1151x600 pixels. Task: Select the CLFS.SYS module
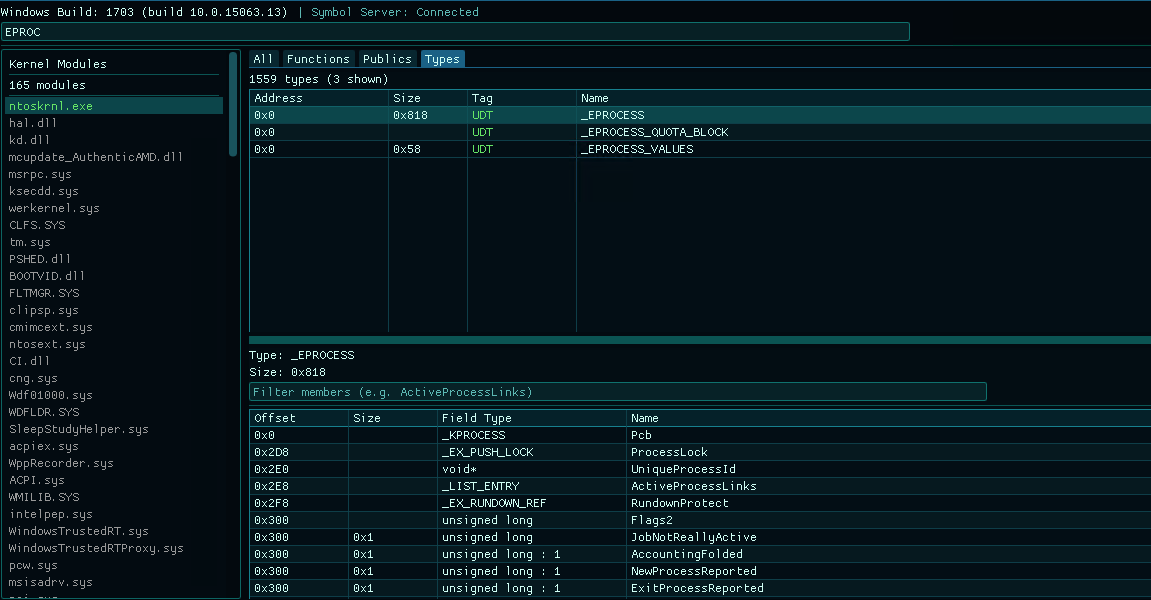[114, 225]
